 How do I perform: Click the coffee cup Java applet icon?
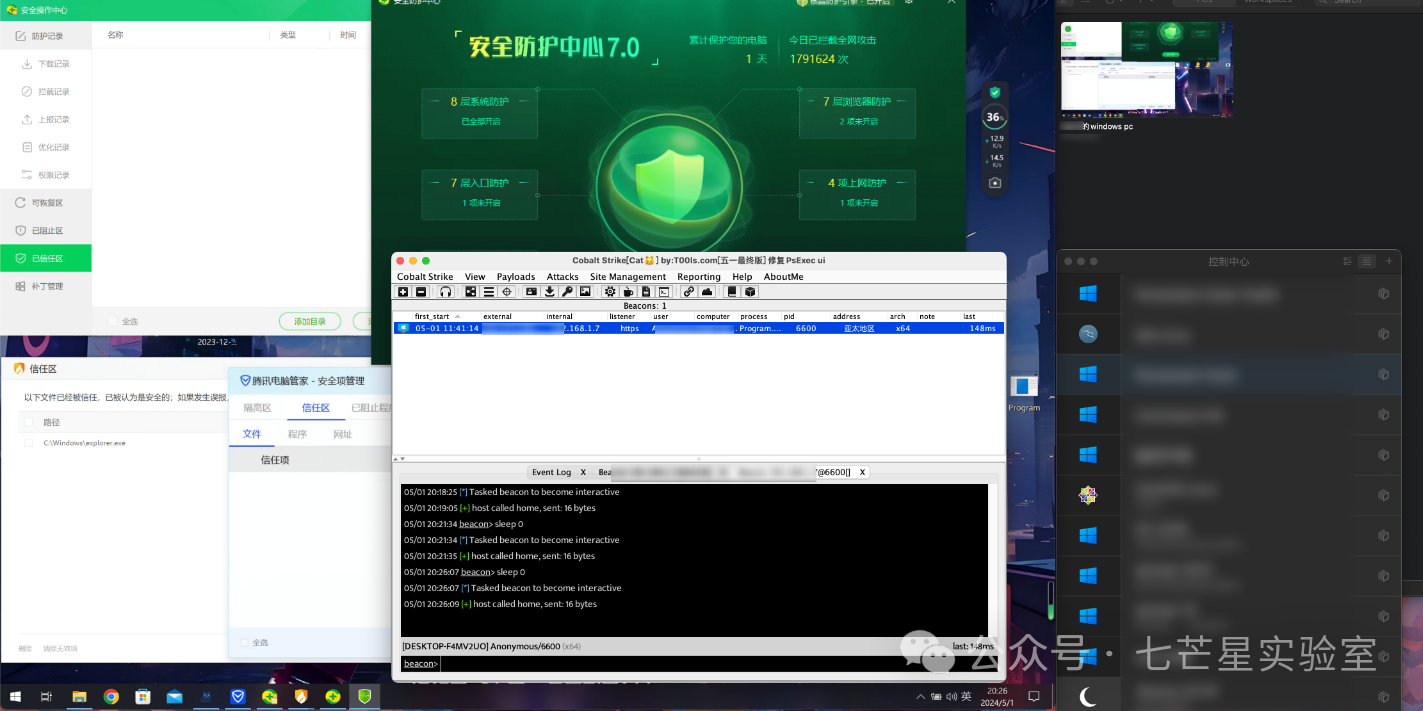coord(628,292)
